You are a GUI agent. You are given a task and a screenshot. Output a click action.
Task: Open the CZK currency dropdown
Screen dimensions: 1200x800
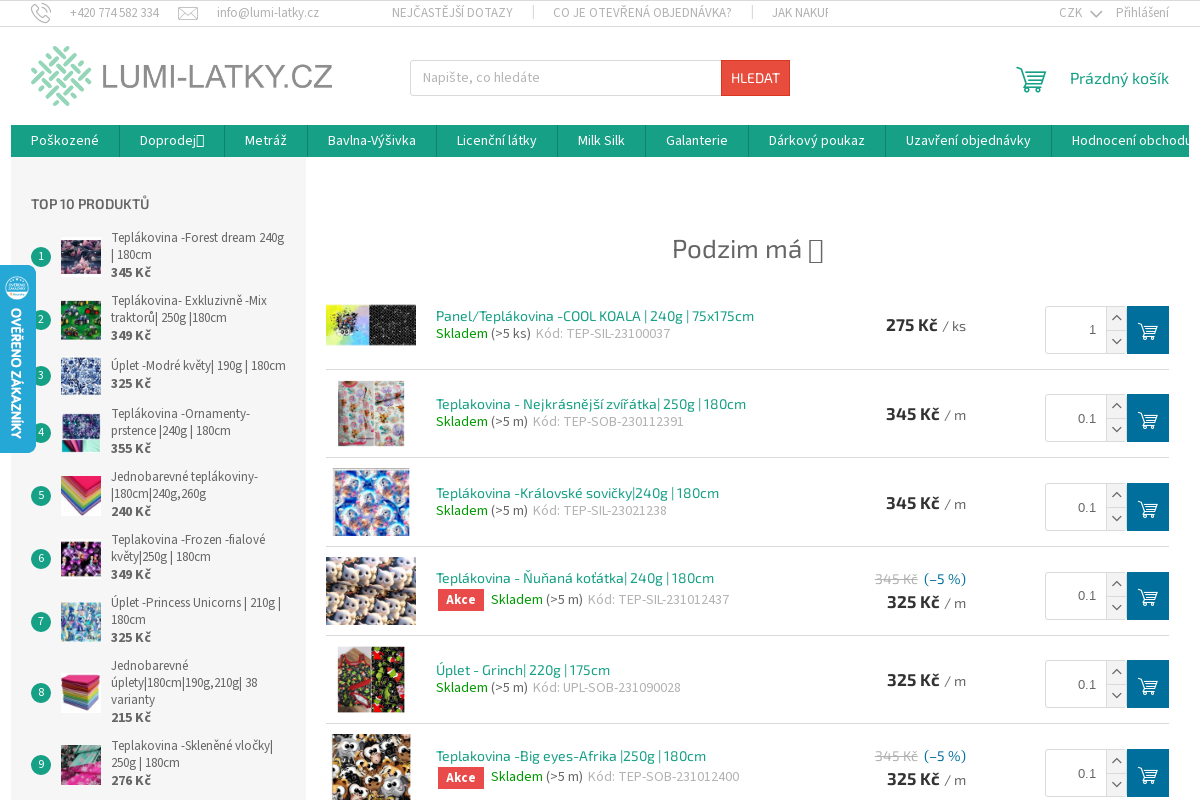(x=1080, y=13)
